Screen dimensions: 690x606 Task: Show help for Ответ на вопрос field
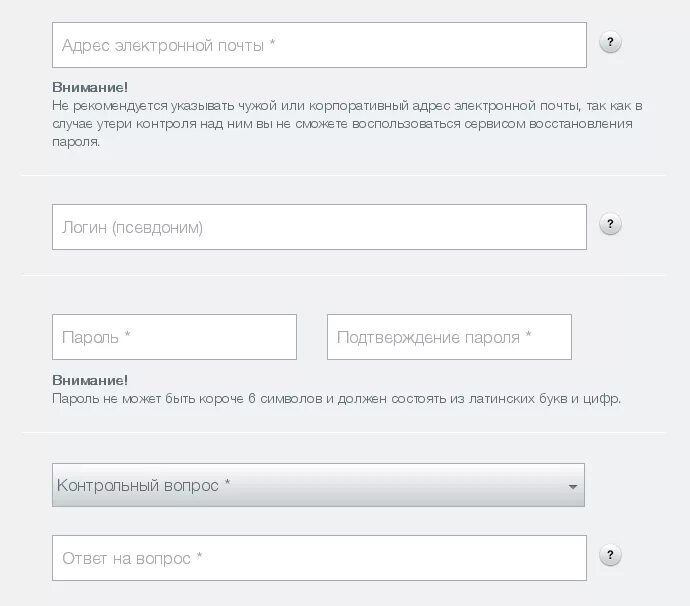click(610, 555)
